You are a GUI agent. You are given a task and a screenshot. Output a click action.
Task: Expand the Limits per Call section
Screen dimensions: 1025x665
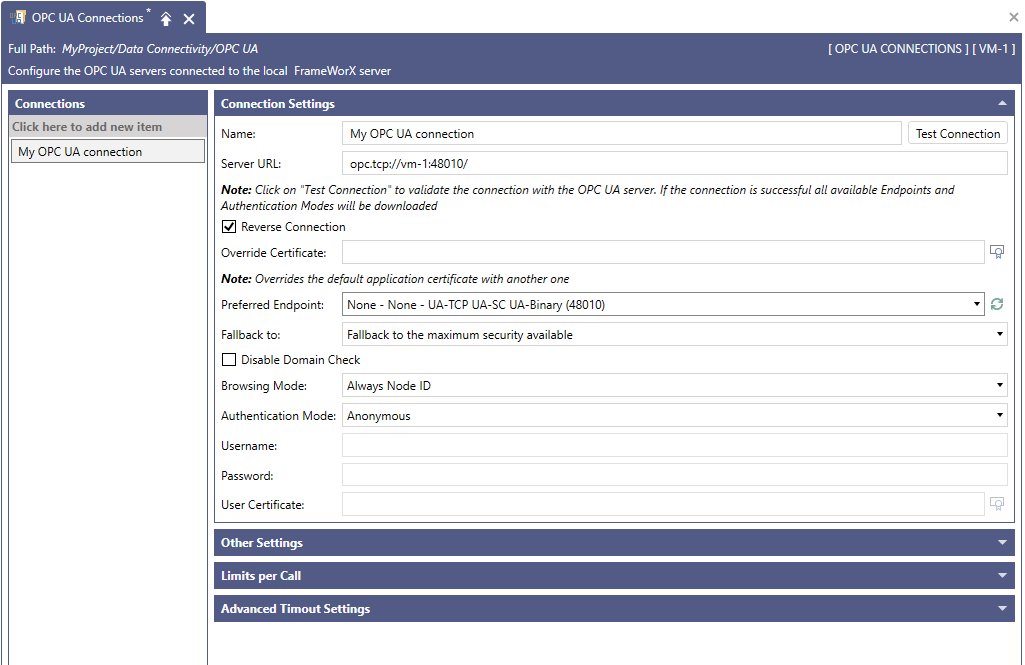614,575
